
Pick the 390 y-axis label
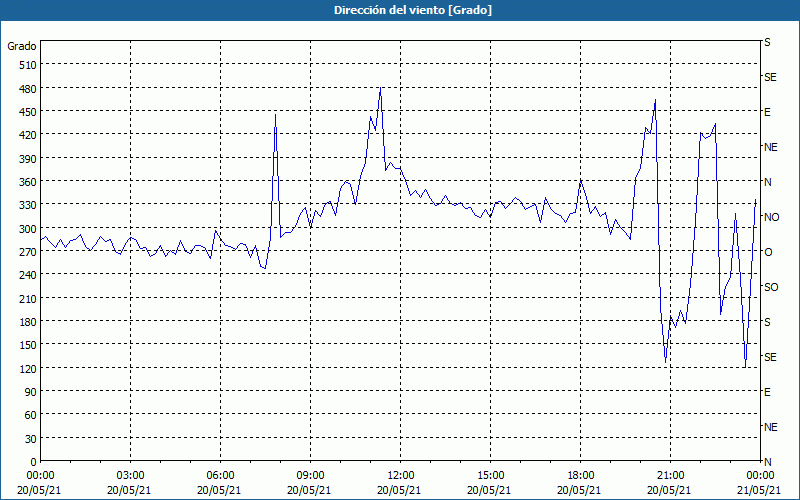28,159
